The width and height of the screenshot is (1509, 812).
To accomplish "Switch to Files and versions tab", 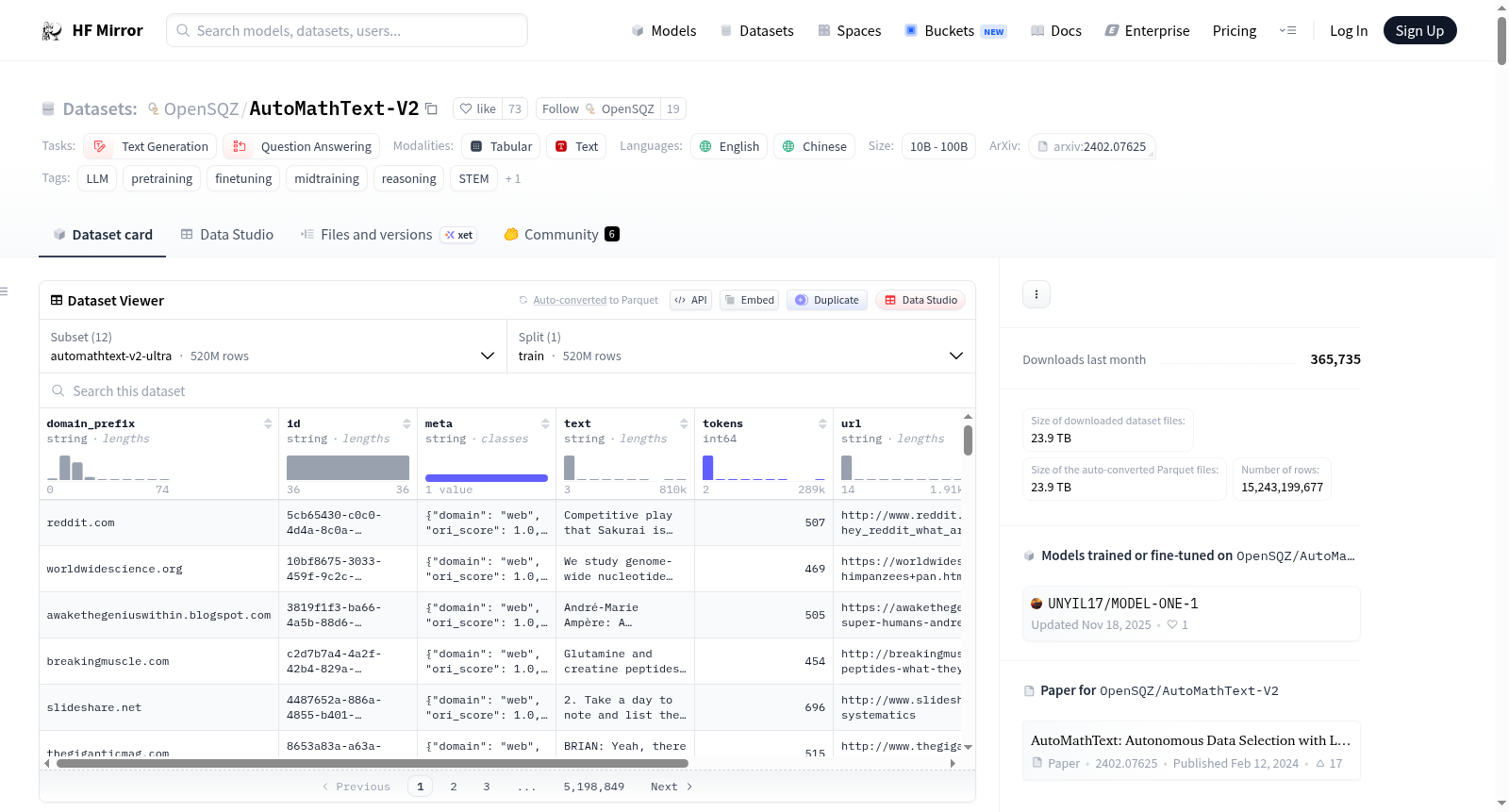I will (389, 235).
